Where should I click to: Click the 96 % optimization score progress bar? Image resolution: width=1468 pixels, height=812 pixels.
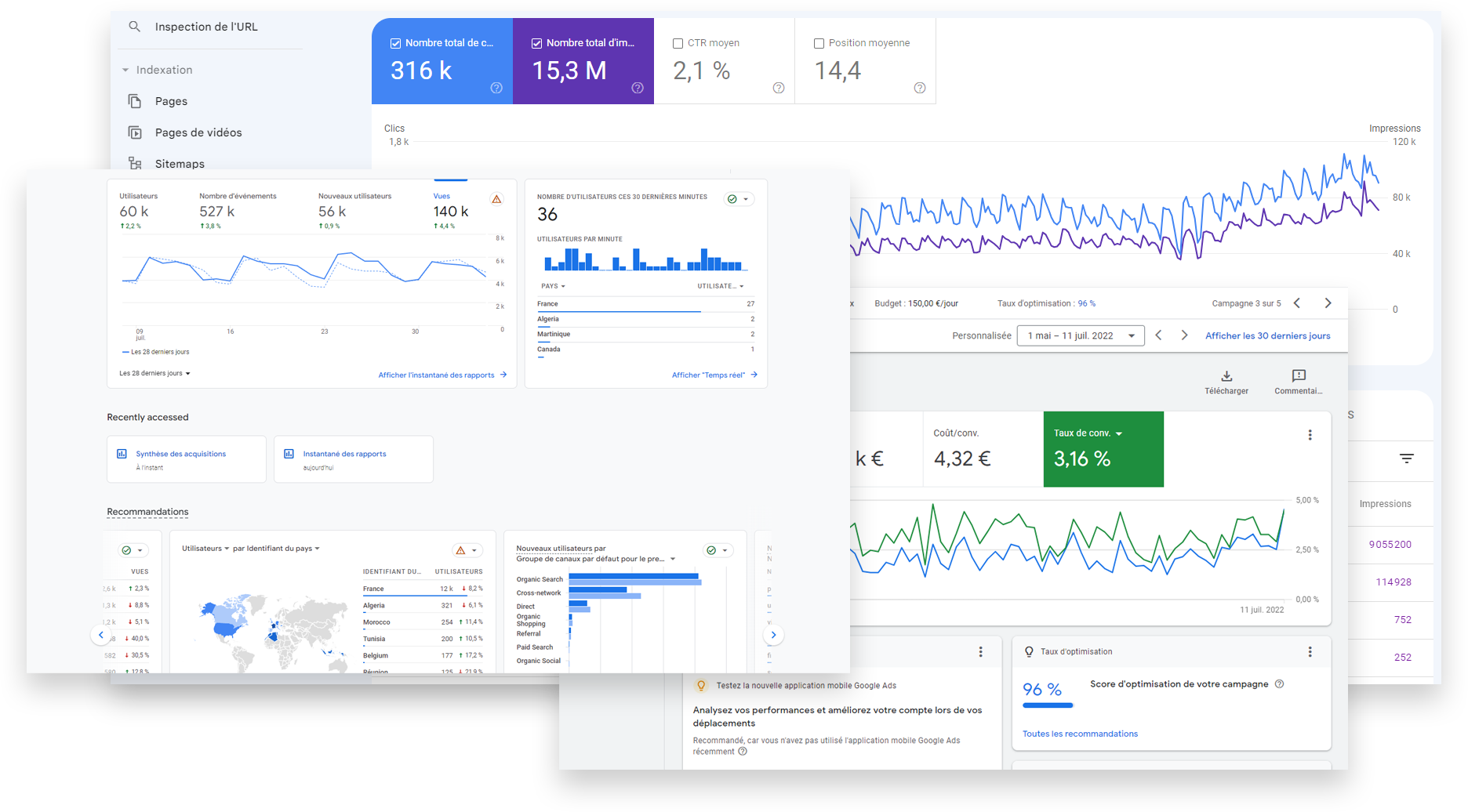(1048, 705)
